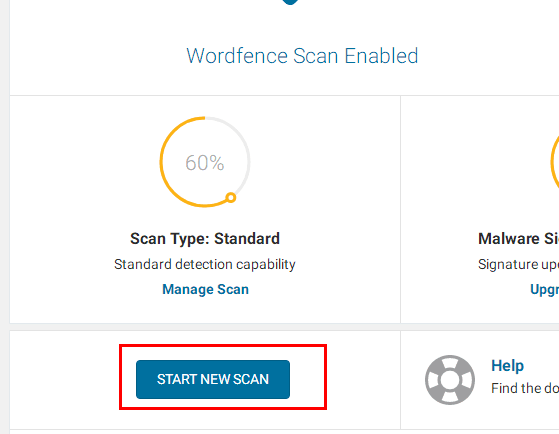Open the Manage Scan link

(x=205, y=289)
